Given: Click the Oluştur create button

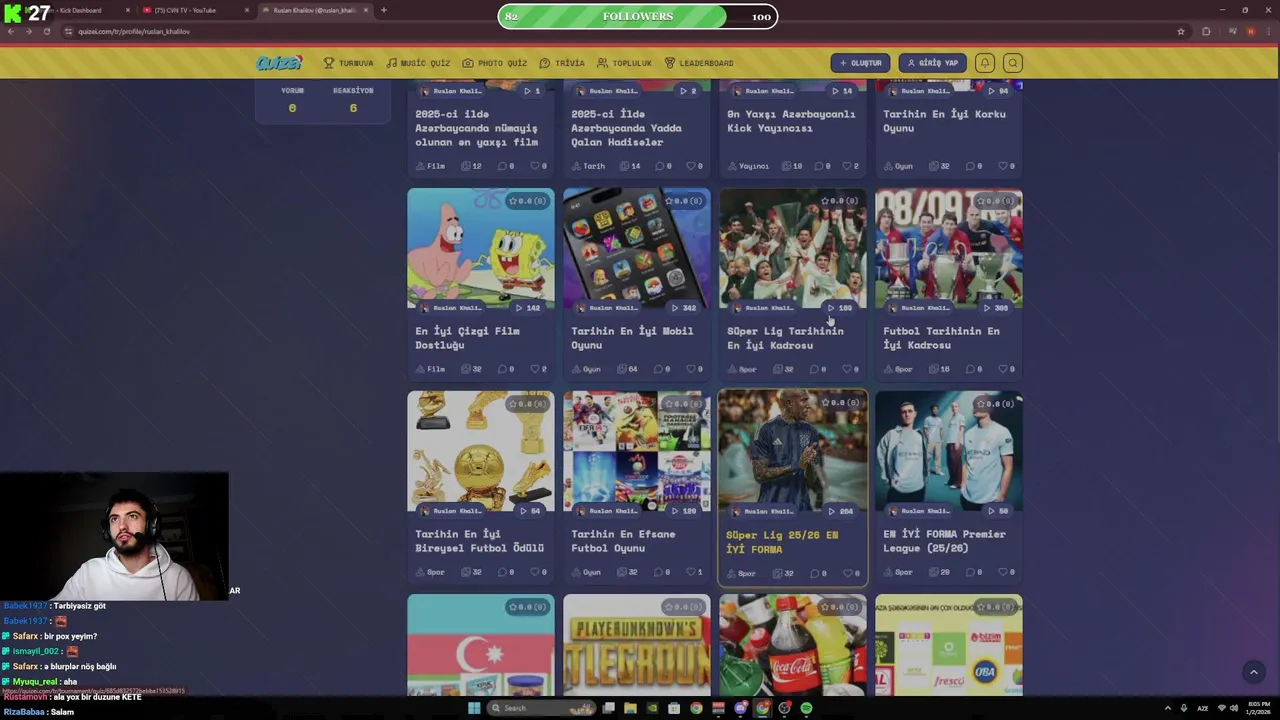Looking at the screenshot, I should pos(860,63).
